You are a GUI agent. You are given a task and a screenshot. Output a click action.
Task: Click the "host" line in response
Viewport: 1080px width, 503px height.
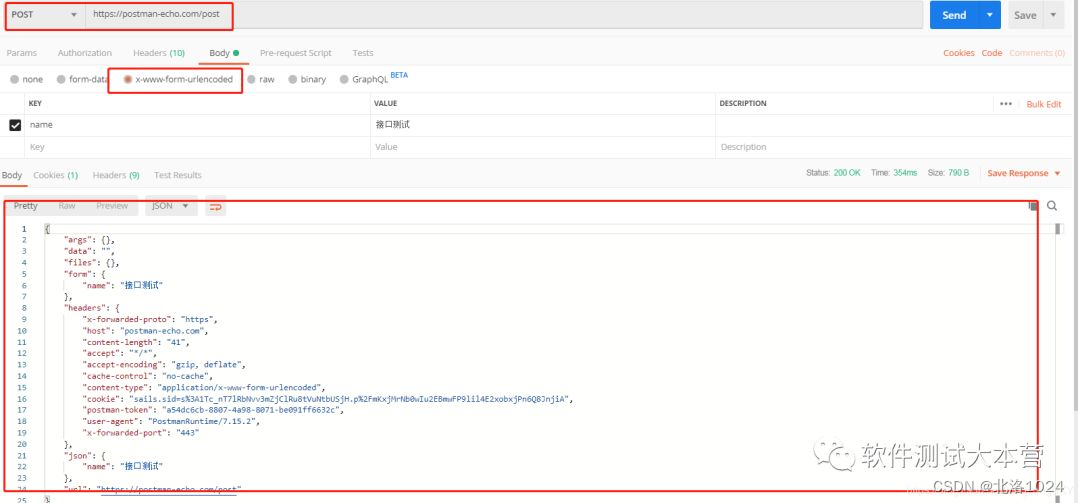[145, 331]
